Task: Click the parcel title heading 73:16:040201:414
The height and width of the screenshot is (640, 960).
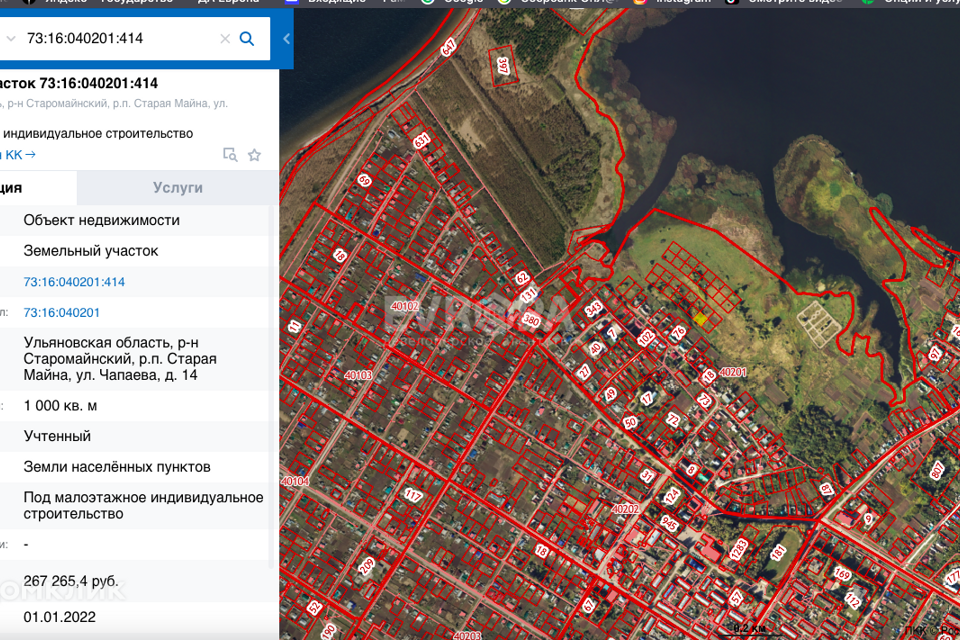Action: [80, 83]
